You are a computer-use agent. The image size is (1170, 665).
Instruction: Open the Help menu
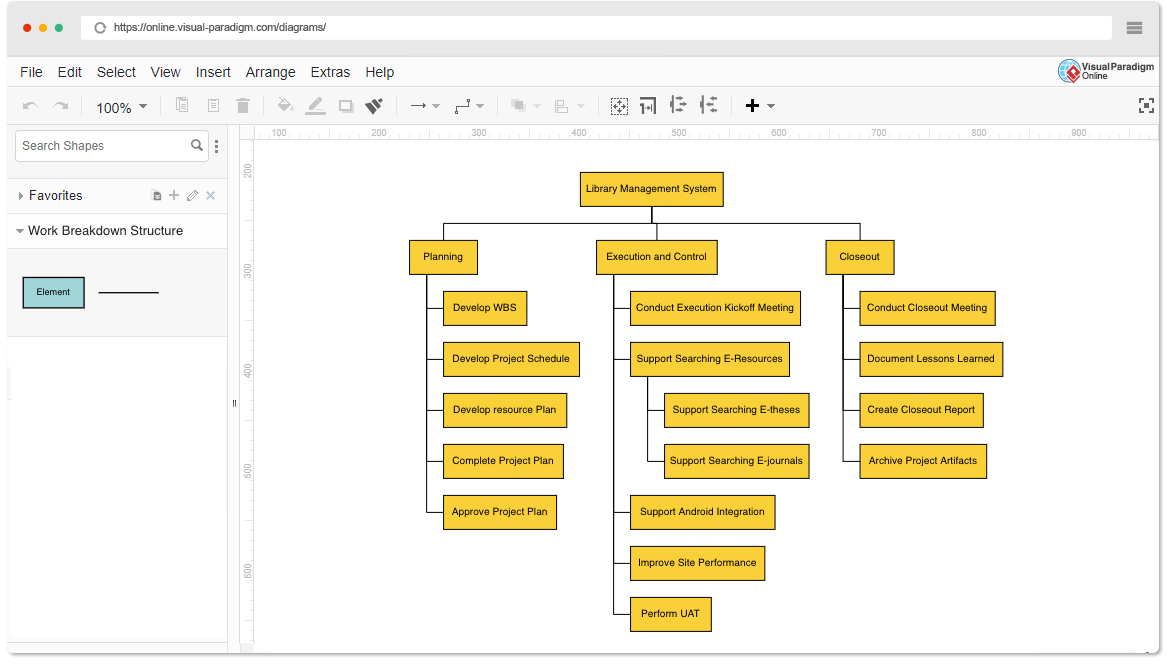click(380, 72)
